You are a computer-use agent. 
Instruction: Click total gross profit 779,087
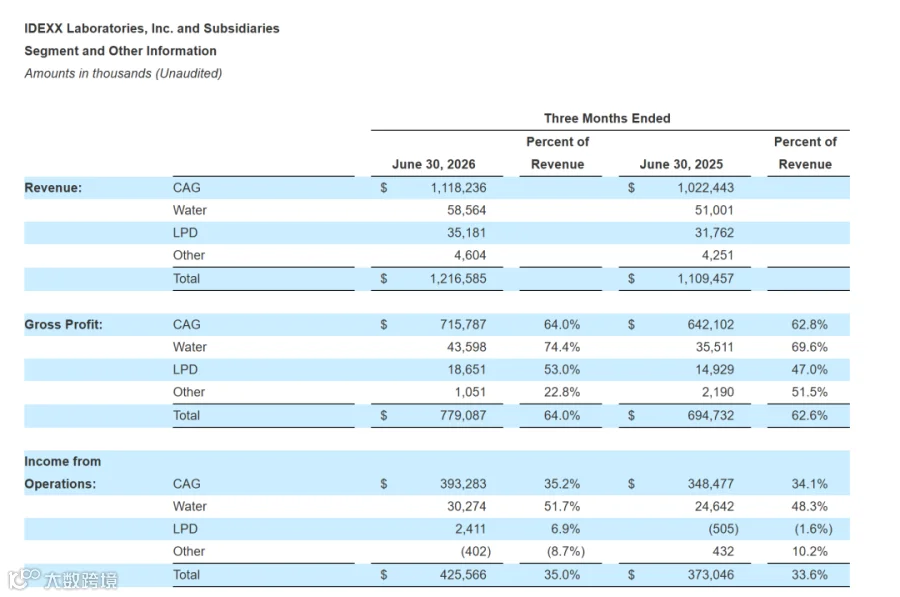(463, 415)
